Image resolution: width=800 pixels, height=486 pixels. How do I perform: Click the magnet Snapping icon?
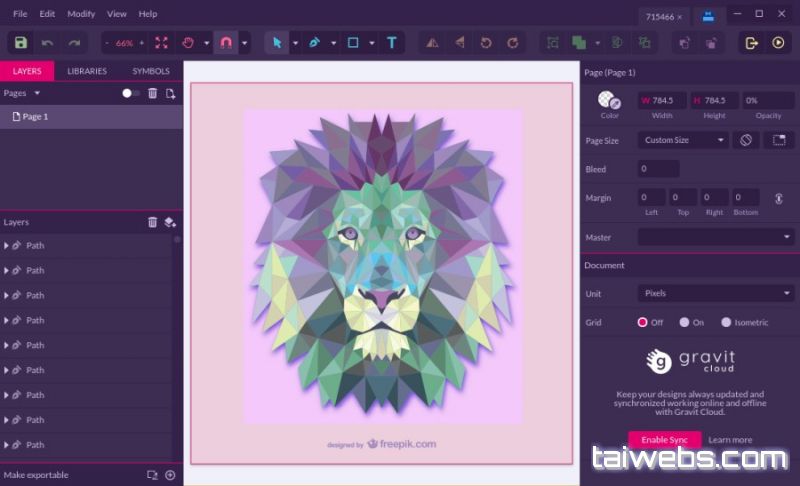point(226,43)
